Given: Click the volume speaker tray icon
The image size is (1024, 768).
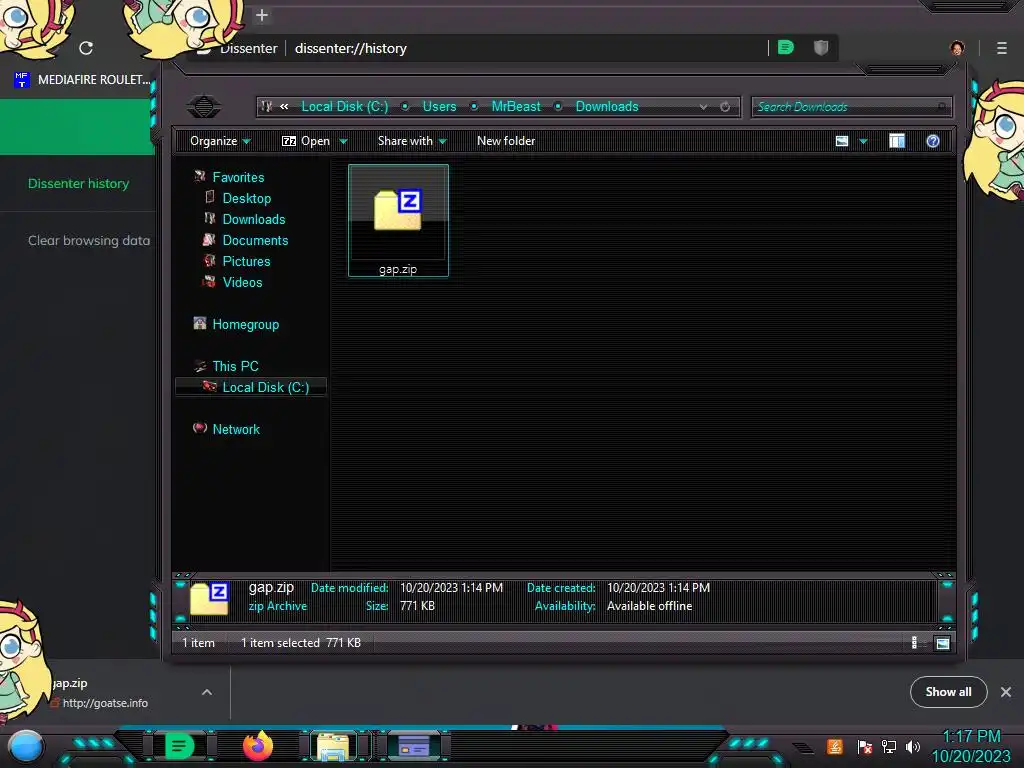Looking at the screenshot, I should 913,746.
